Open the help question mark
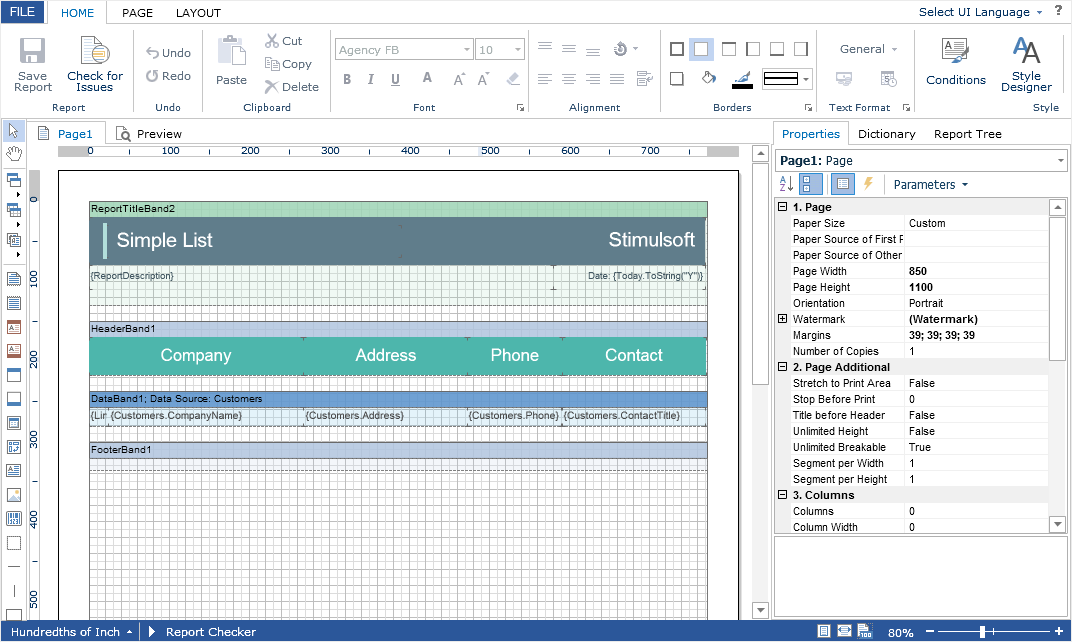This screenshot has width=1072, height=642. click(1058, 12)
